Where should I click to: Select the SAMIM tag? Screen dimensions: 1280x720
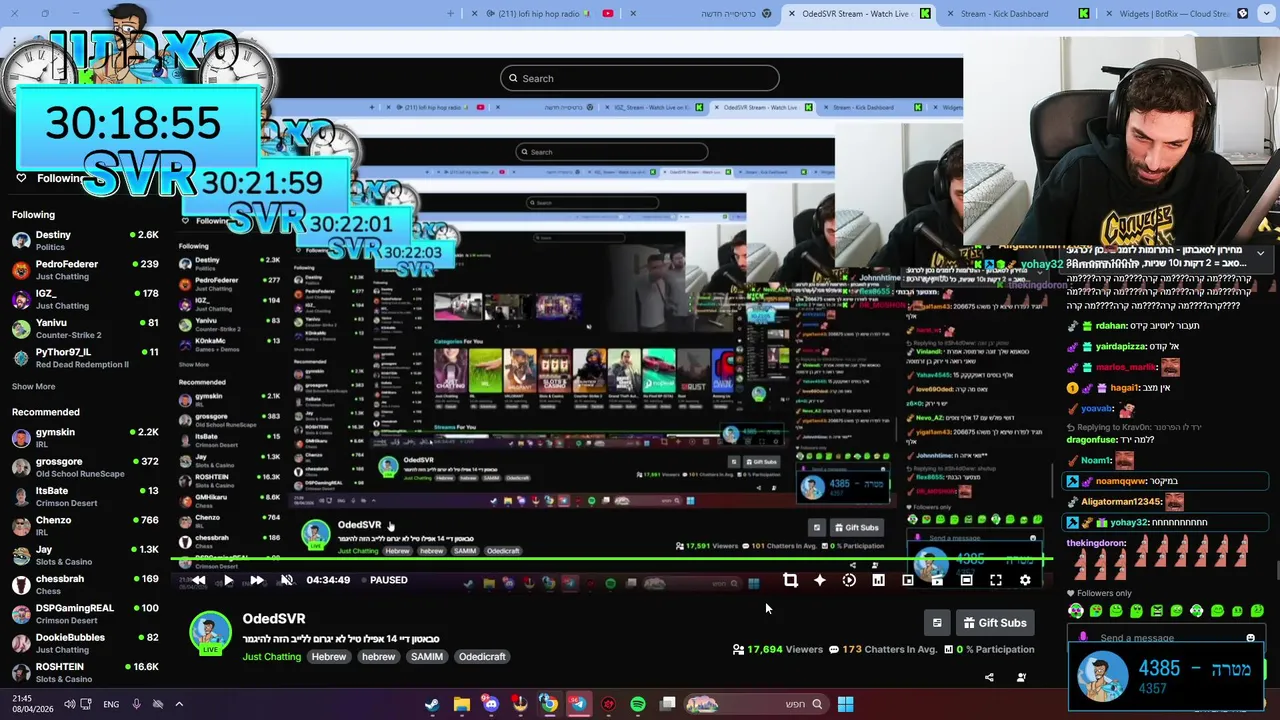click(427, 657)
